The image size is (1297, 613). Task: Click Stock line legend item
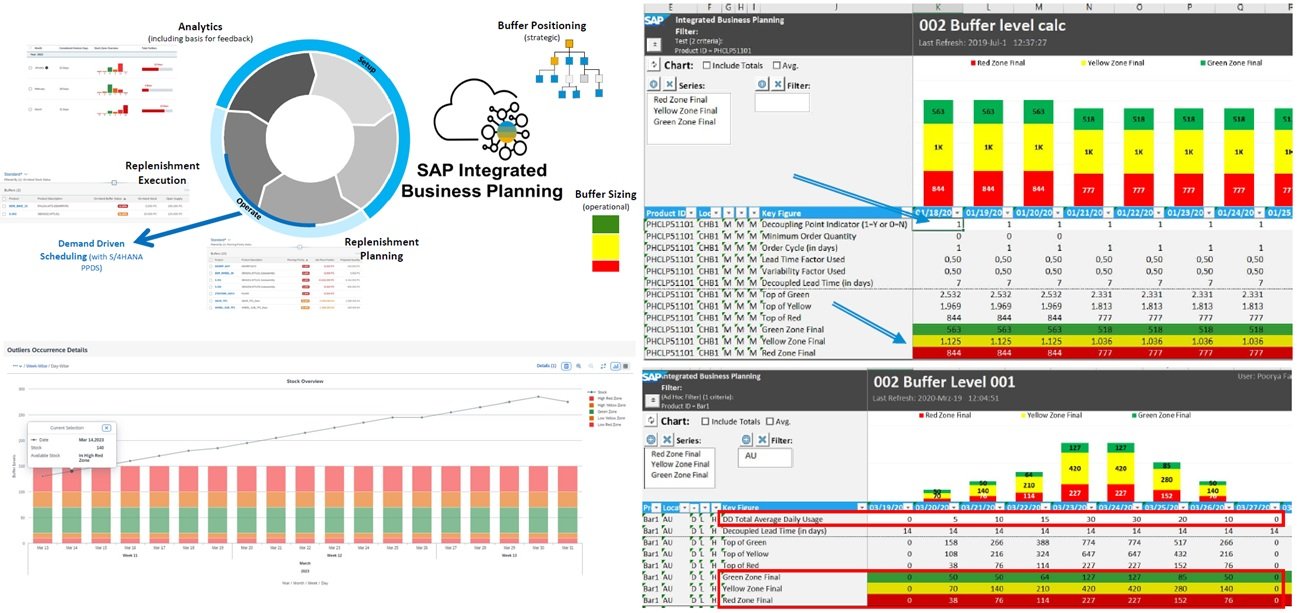(x=597, y=392)
